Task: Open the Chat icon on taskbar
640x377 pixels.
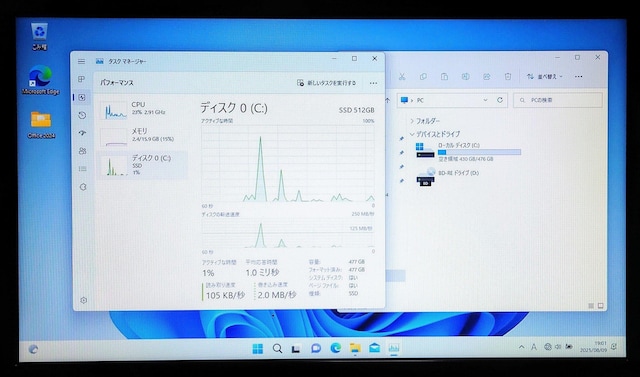Action: tap(316, 348)
